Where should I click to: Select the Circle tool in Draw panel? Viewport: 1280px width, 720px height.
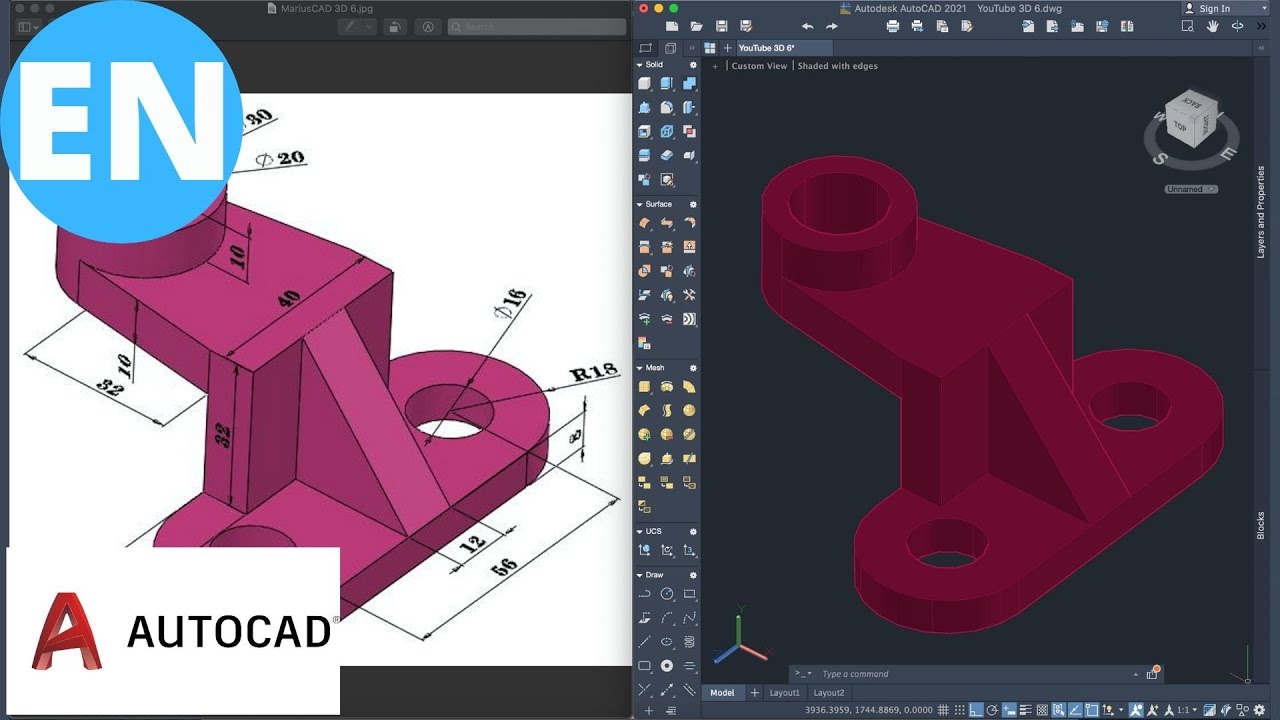(x=667, y=594)
